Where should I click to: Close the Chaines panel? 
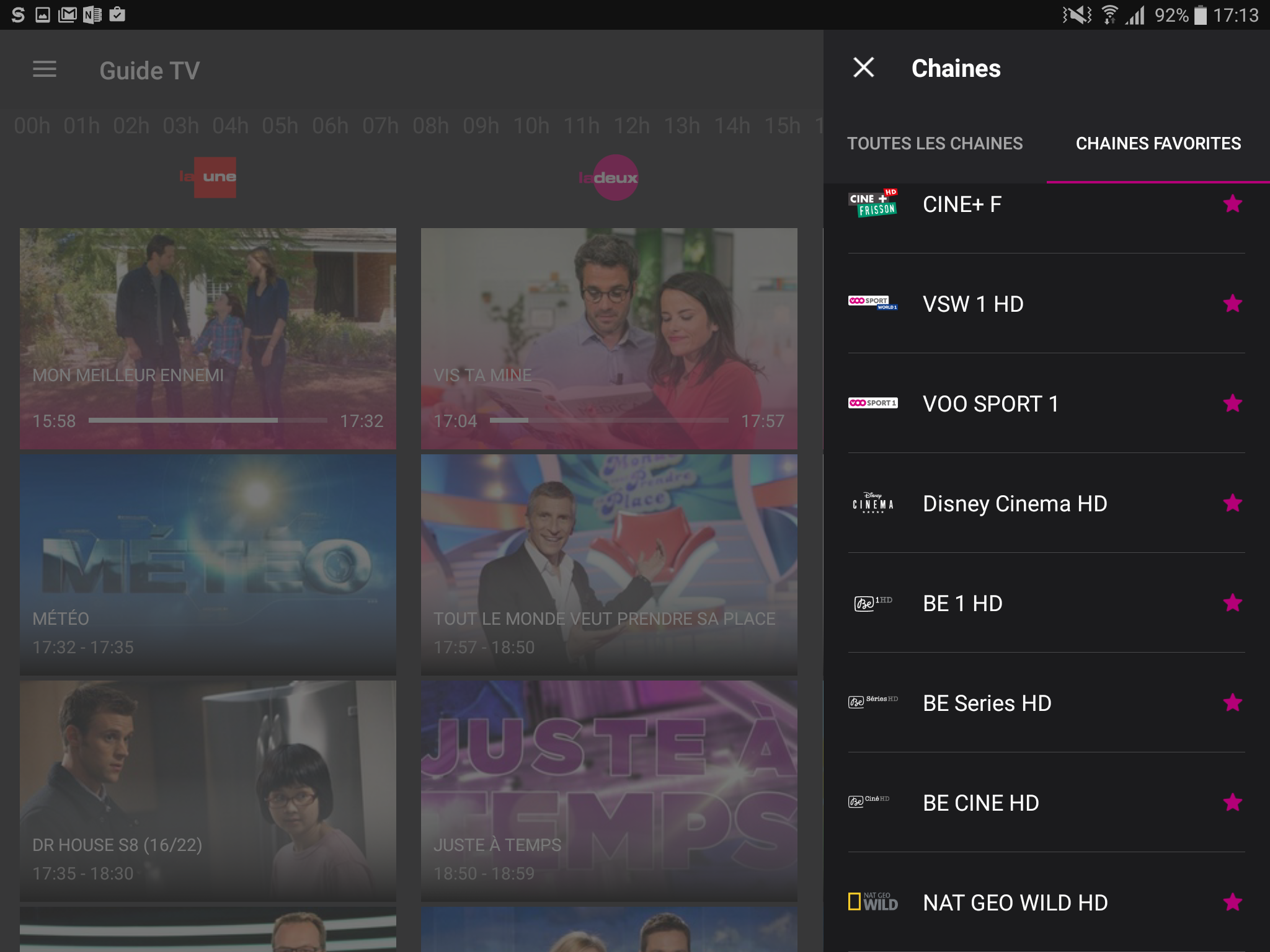click(863, 68)
